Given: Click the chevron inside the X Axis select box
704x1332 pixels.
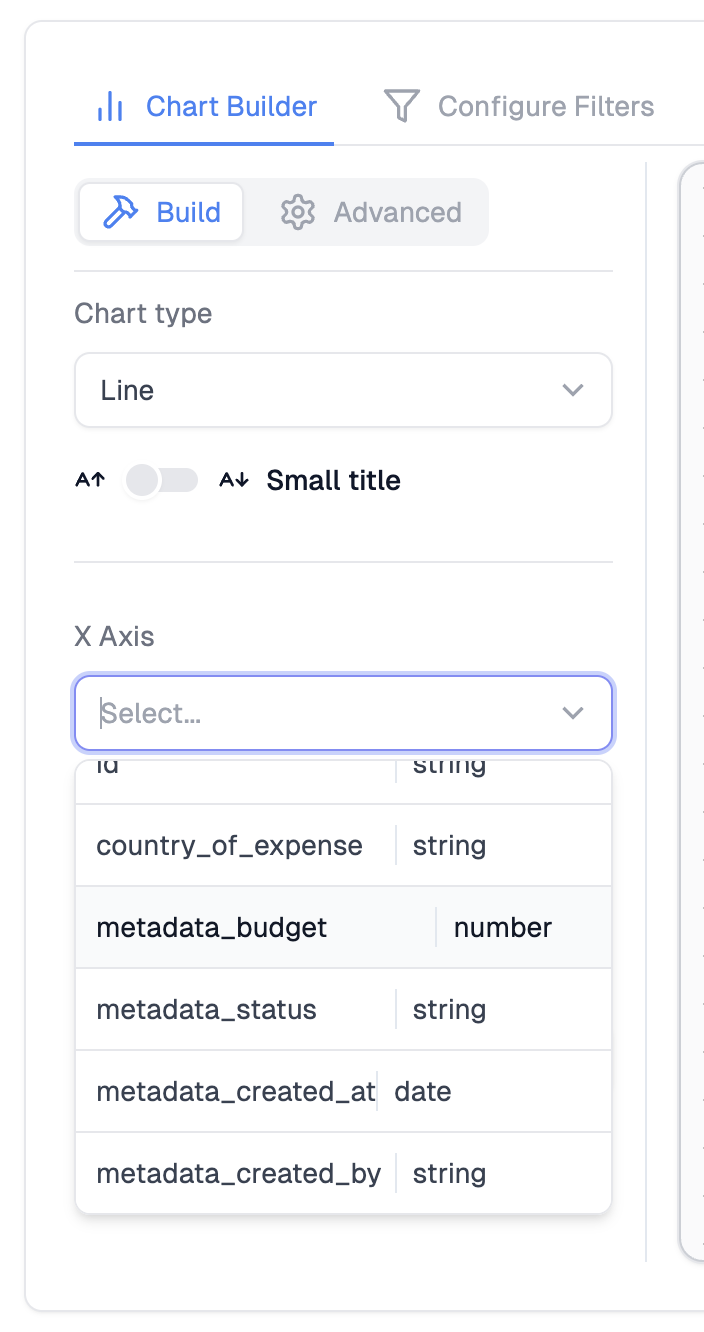Looking at the screenshot, I should 573,713.
